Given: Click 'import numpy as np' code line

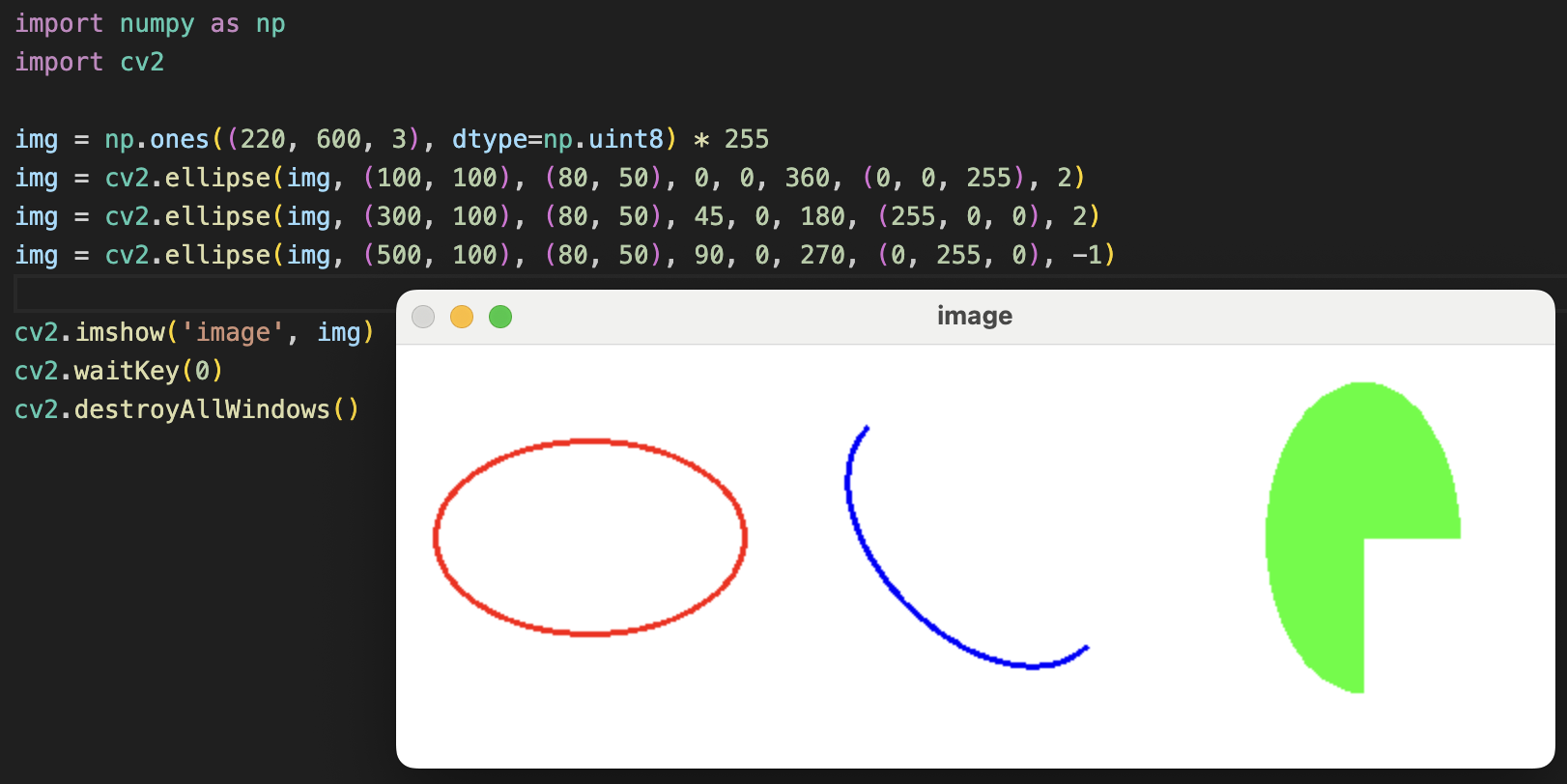Looking at the screenshot, I should tap(150, 24).
